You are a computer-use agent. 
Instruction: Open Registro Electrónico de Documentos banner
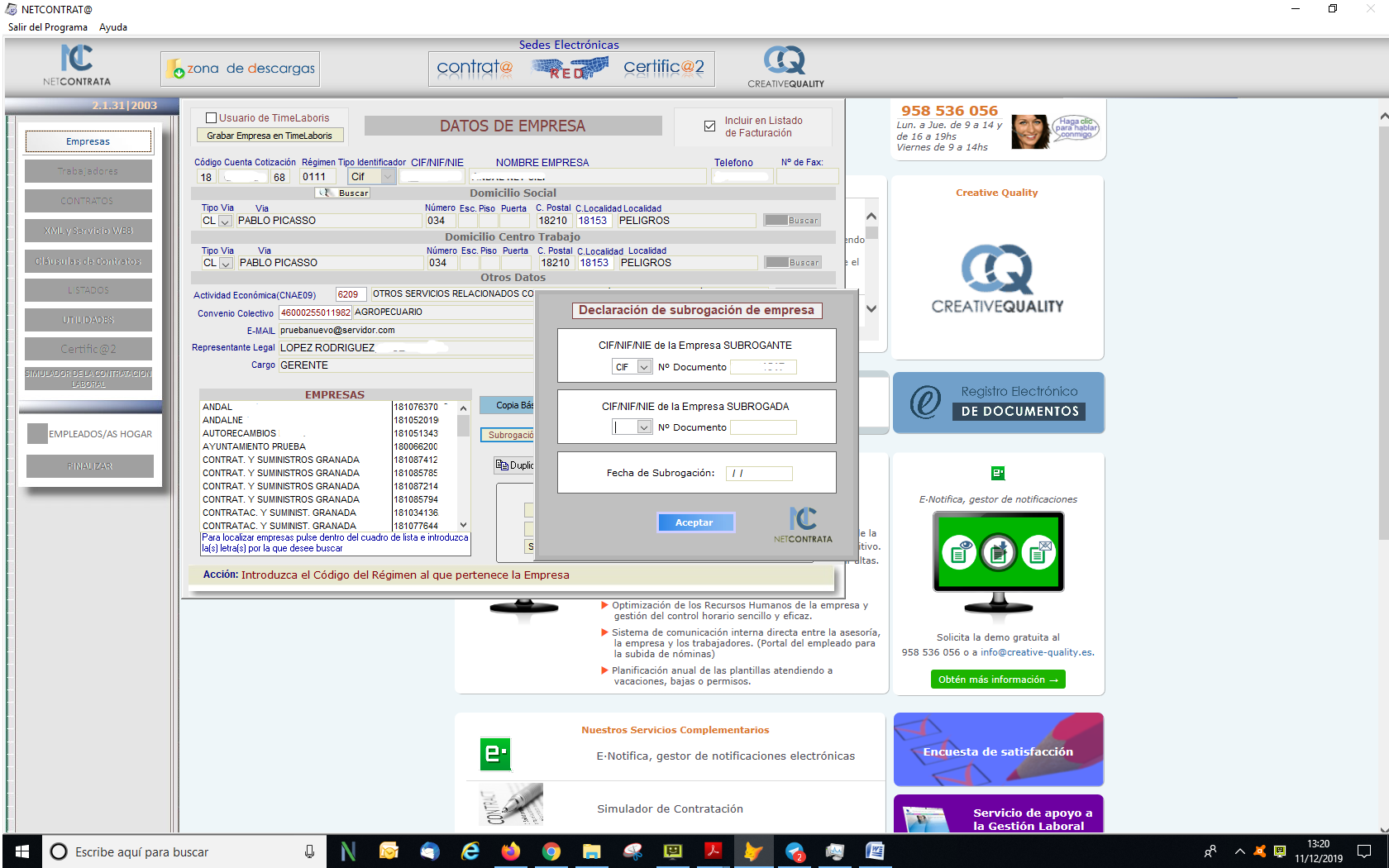999,403
